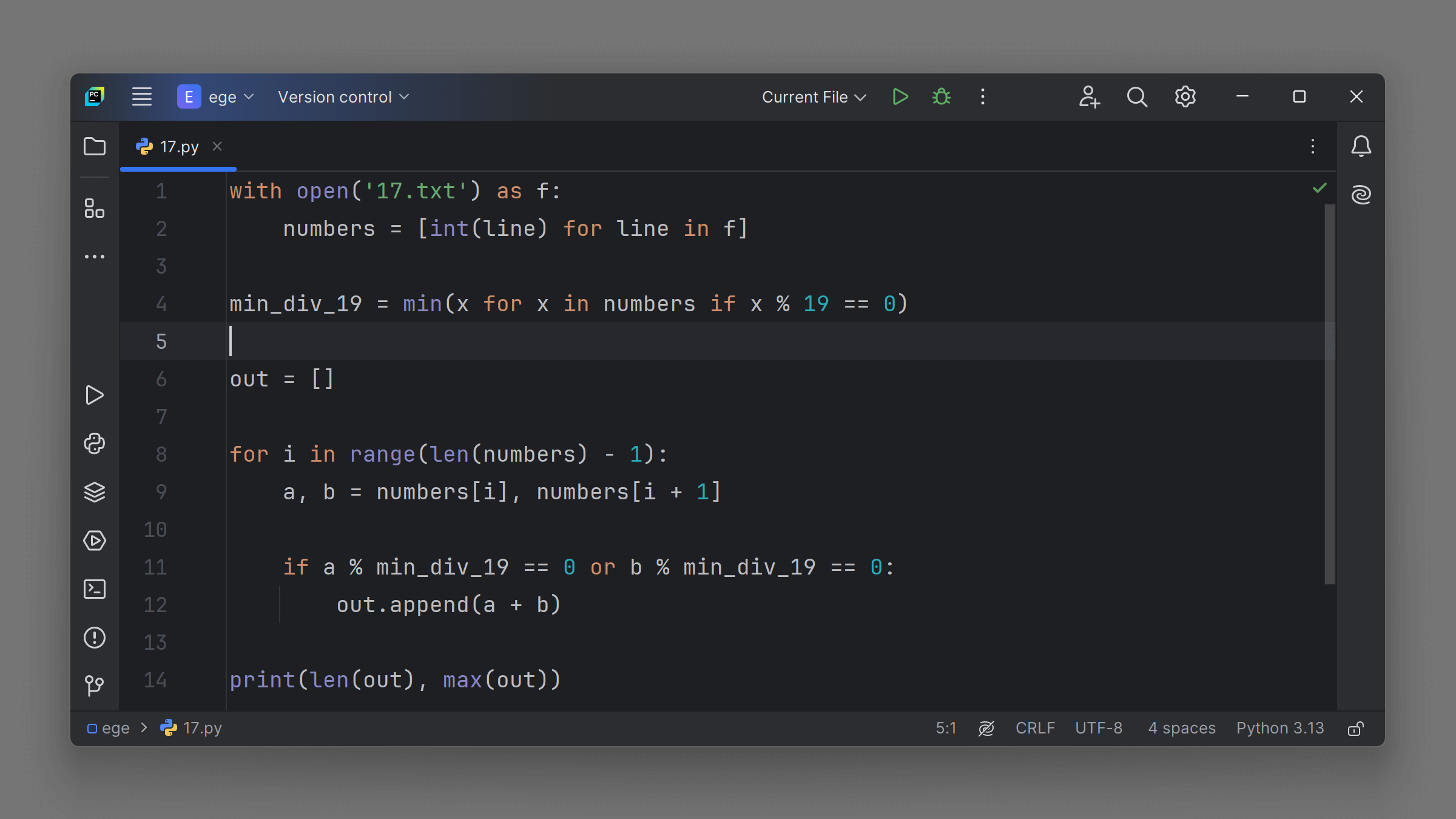Screen dimensions: 1456x819
Task: Show the Problems tool window
Action: click(95, 638)
